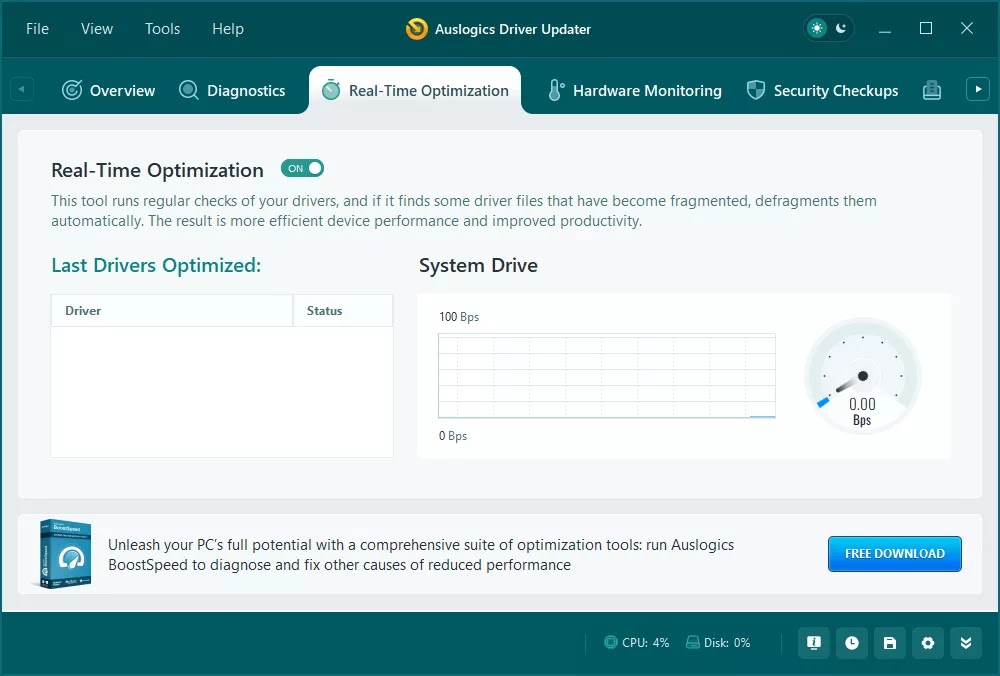Image resolution: width=1000 pixels, height=676 pixels.
Task: Click the FREE DOWNLOAD button for BoostSpeed
Action: 894,553
